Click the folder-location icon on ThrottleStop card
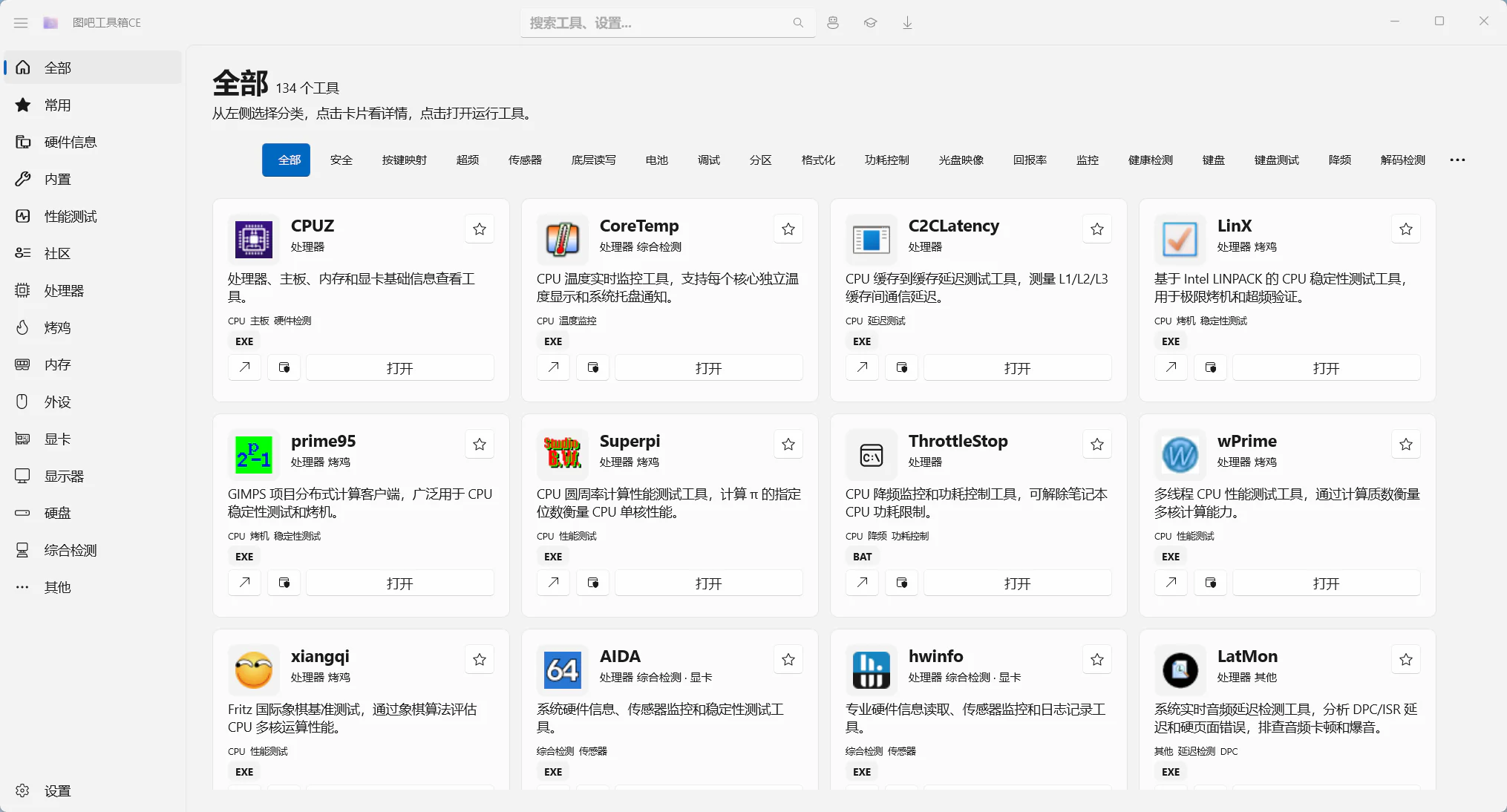Viewport: 1507px width, 812px height. pyautogui.click(x=901, y=583)
